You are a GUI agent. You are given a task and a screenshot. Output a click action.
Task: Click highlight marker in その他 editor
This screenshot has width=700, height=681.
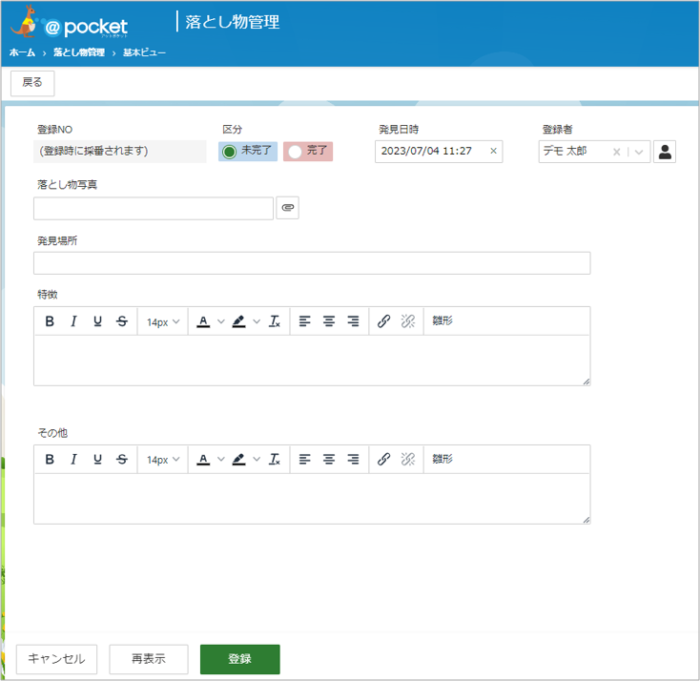coord(239,460)
